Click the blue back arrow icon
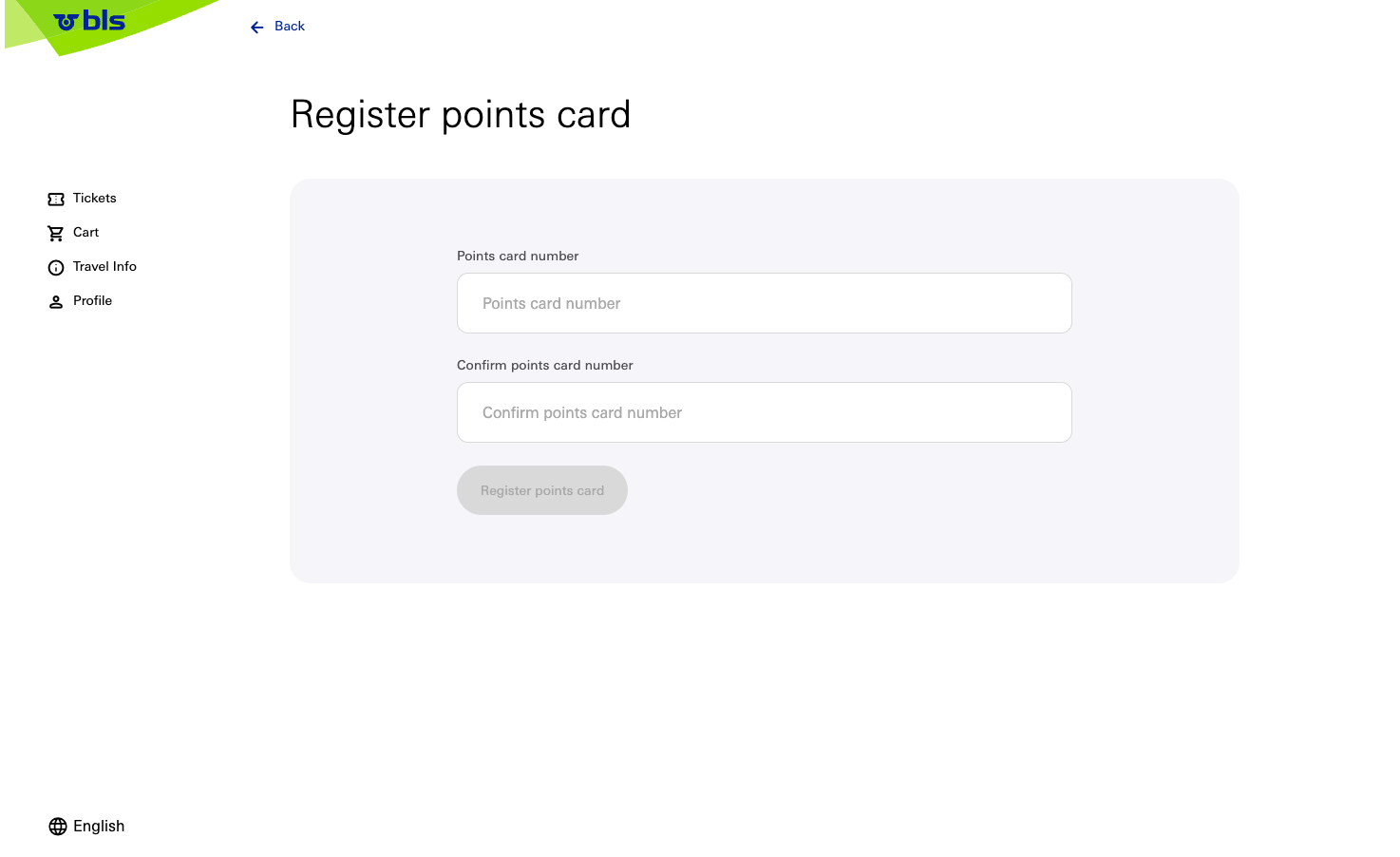The height and width of the screenshot is (857, 1400). [x=255, y=27]
